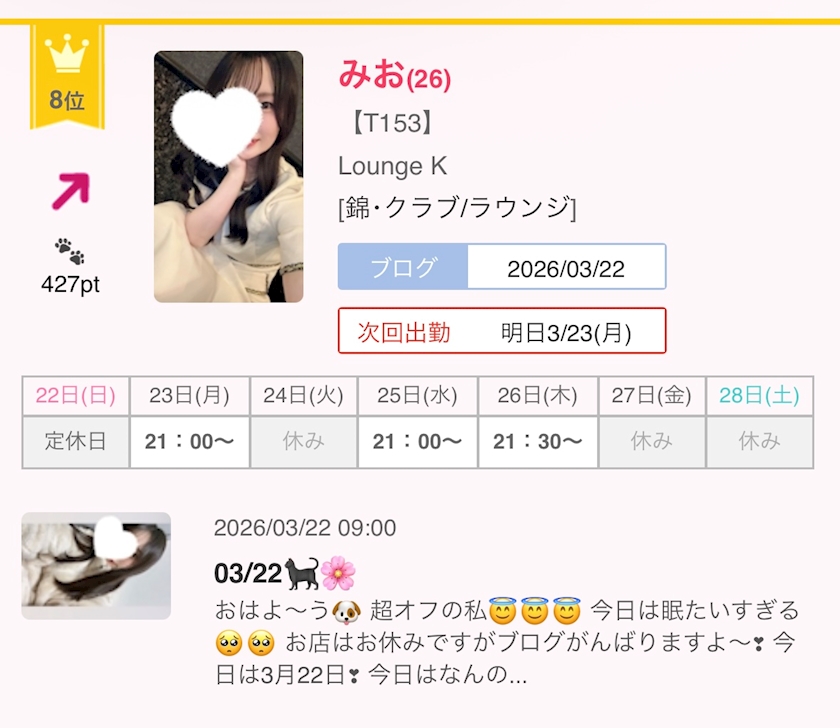This screenshot has height=728, width=840.
Task: Click Wednesday's 21:00〜 shift cell
Action: click(x=417, y=442)
